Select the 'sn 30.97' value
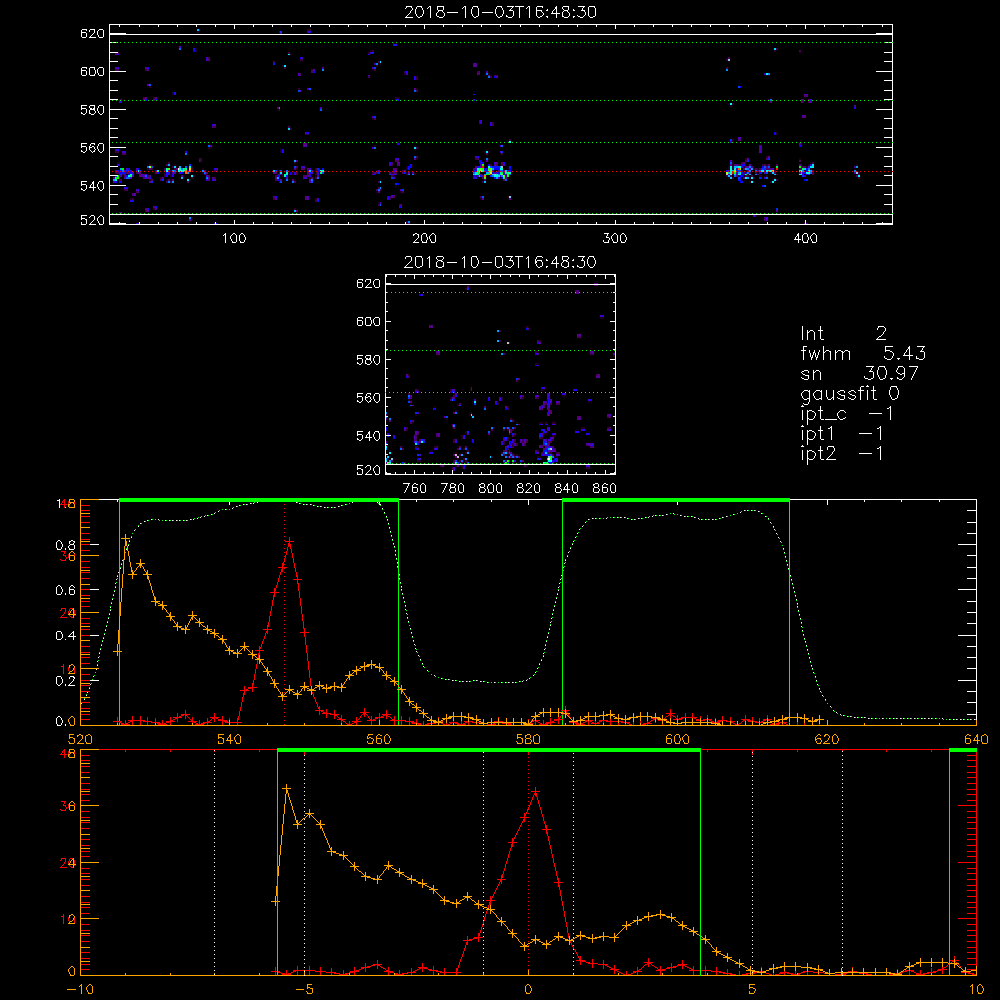This screenshot has width=1000, height=1000. pyautogui.click(x=859, y=373)
